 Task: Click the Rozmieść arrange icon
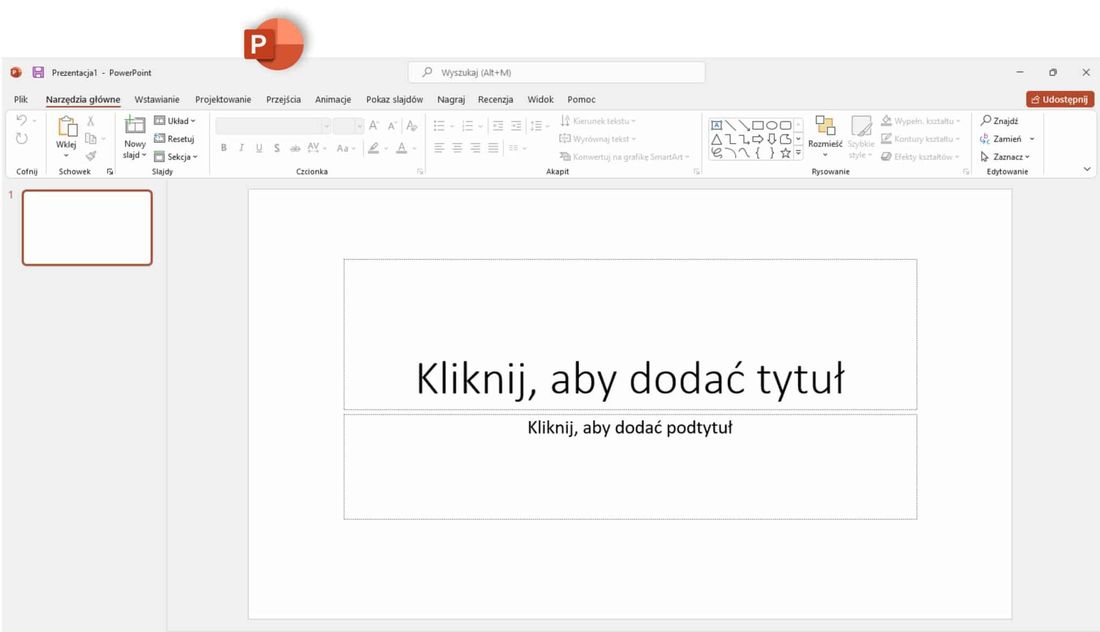[824, 128]
